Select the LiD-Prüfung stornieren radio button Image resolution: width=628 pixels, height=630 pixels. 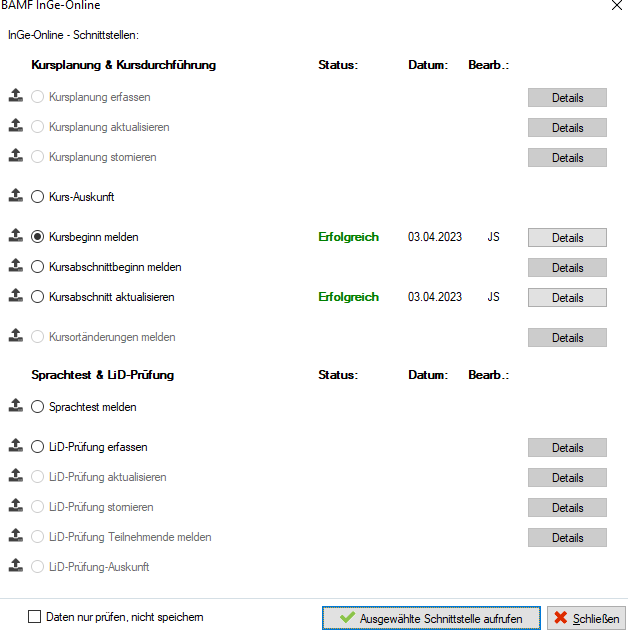[37, 507]
